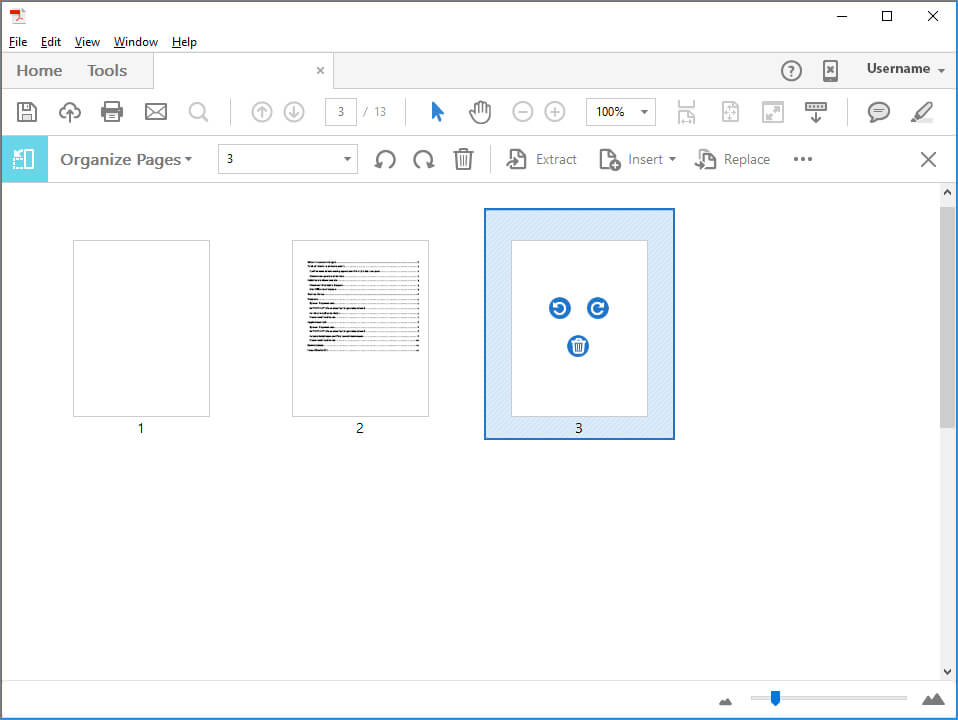
Task: Click the Extract button
Action: tap(542, 159)
